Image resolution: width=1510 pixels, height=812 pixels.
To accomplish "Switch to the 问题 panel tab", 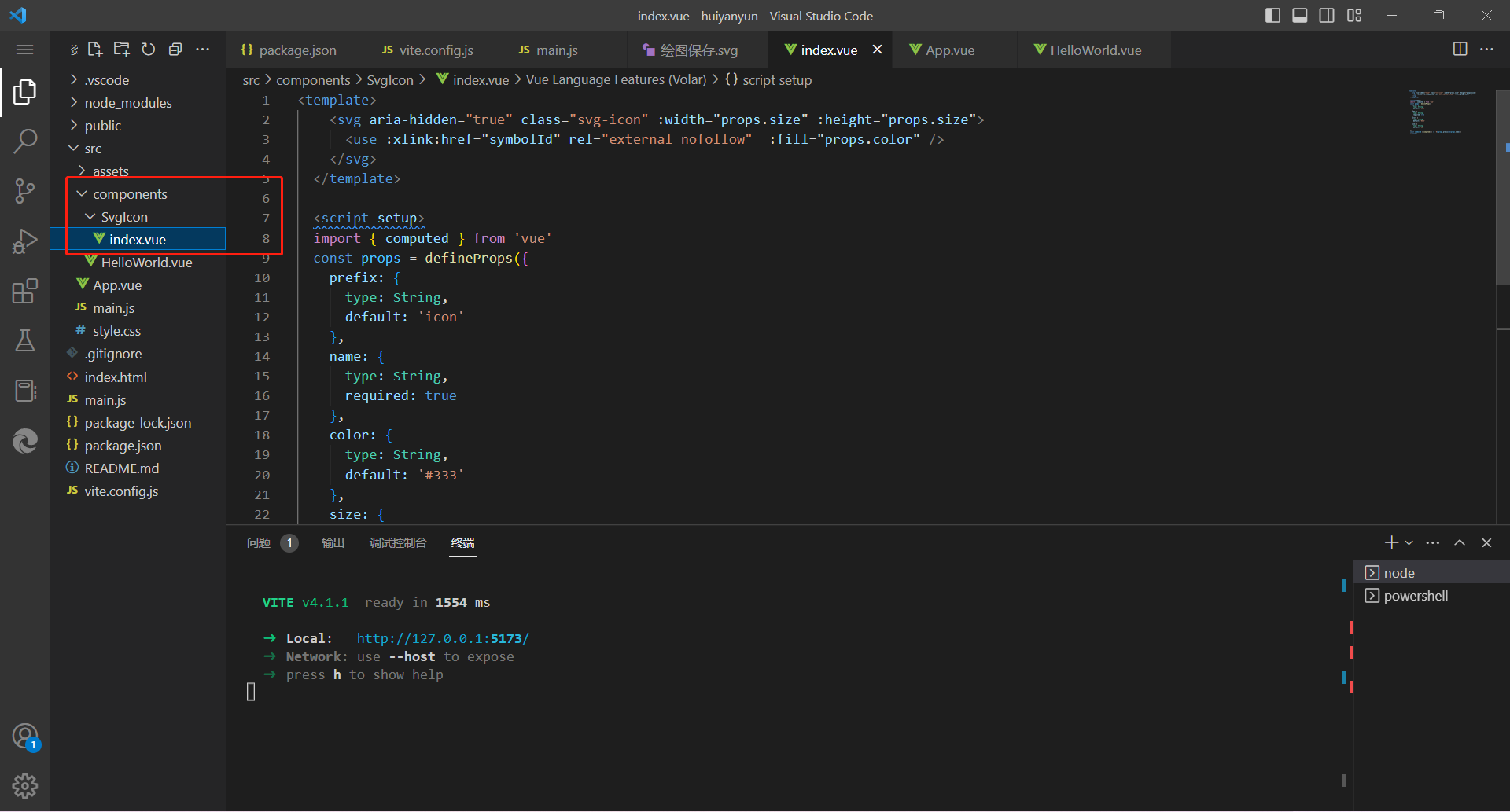I will (x=259, y=543).
